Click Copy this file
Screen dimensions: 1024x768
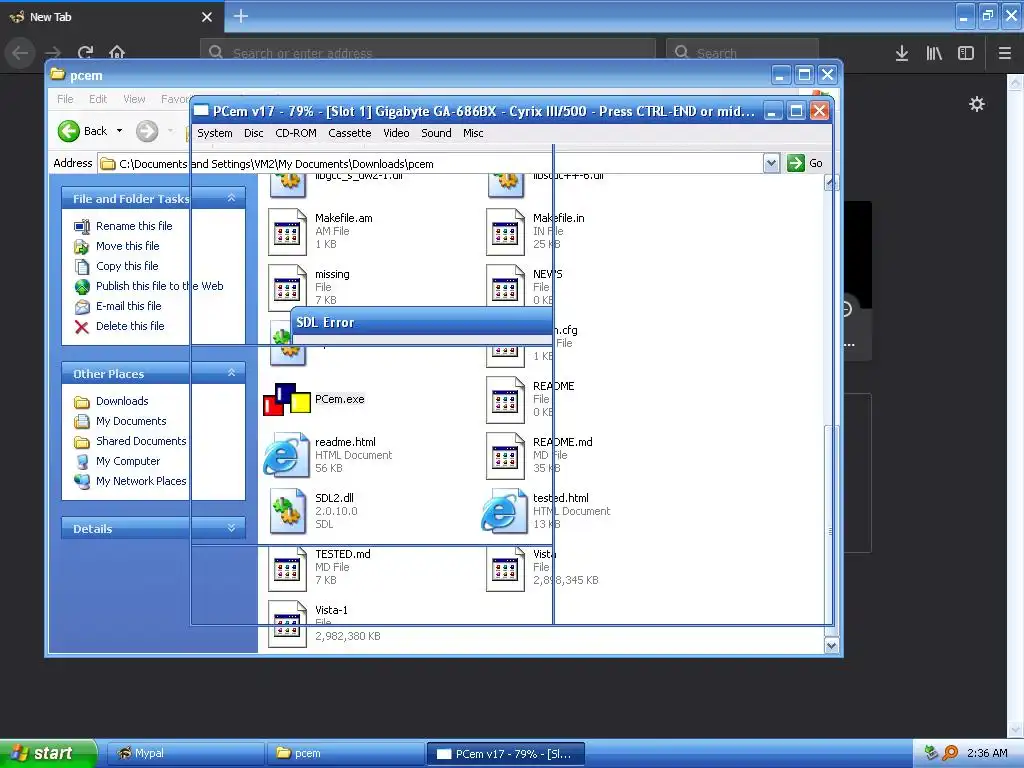coord(127,266)
